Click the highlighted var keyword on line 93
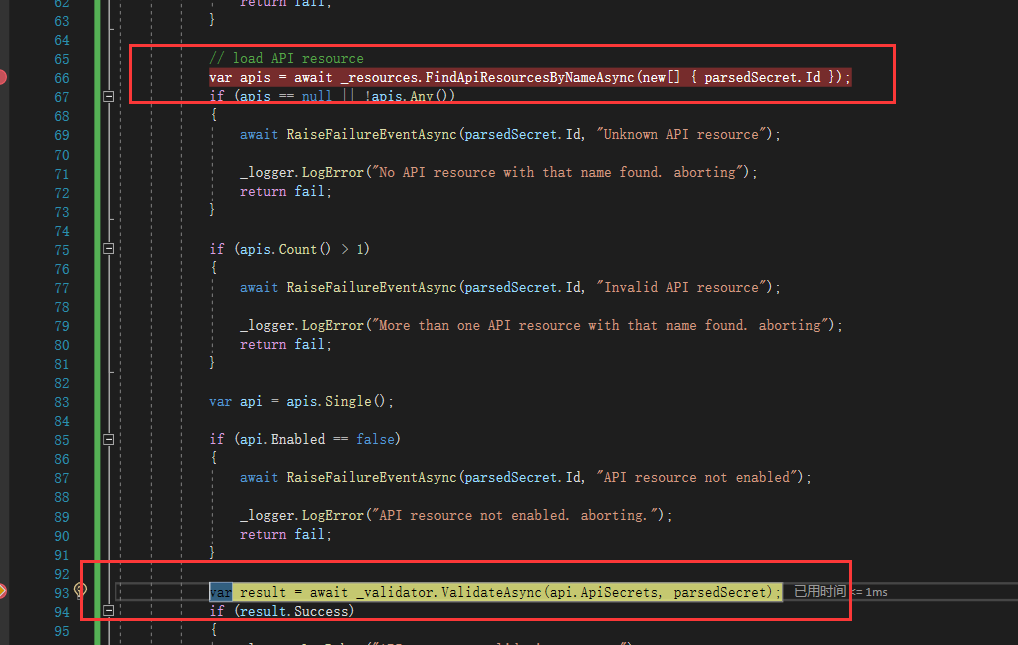 (221, 591)
